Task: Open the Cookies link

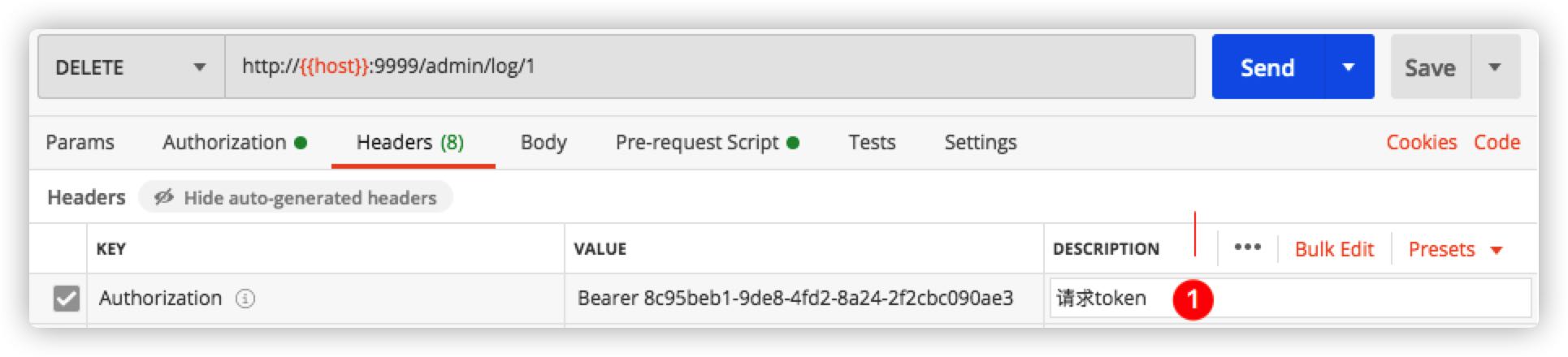Action: (1421, 142)
